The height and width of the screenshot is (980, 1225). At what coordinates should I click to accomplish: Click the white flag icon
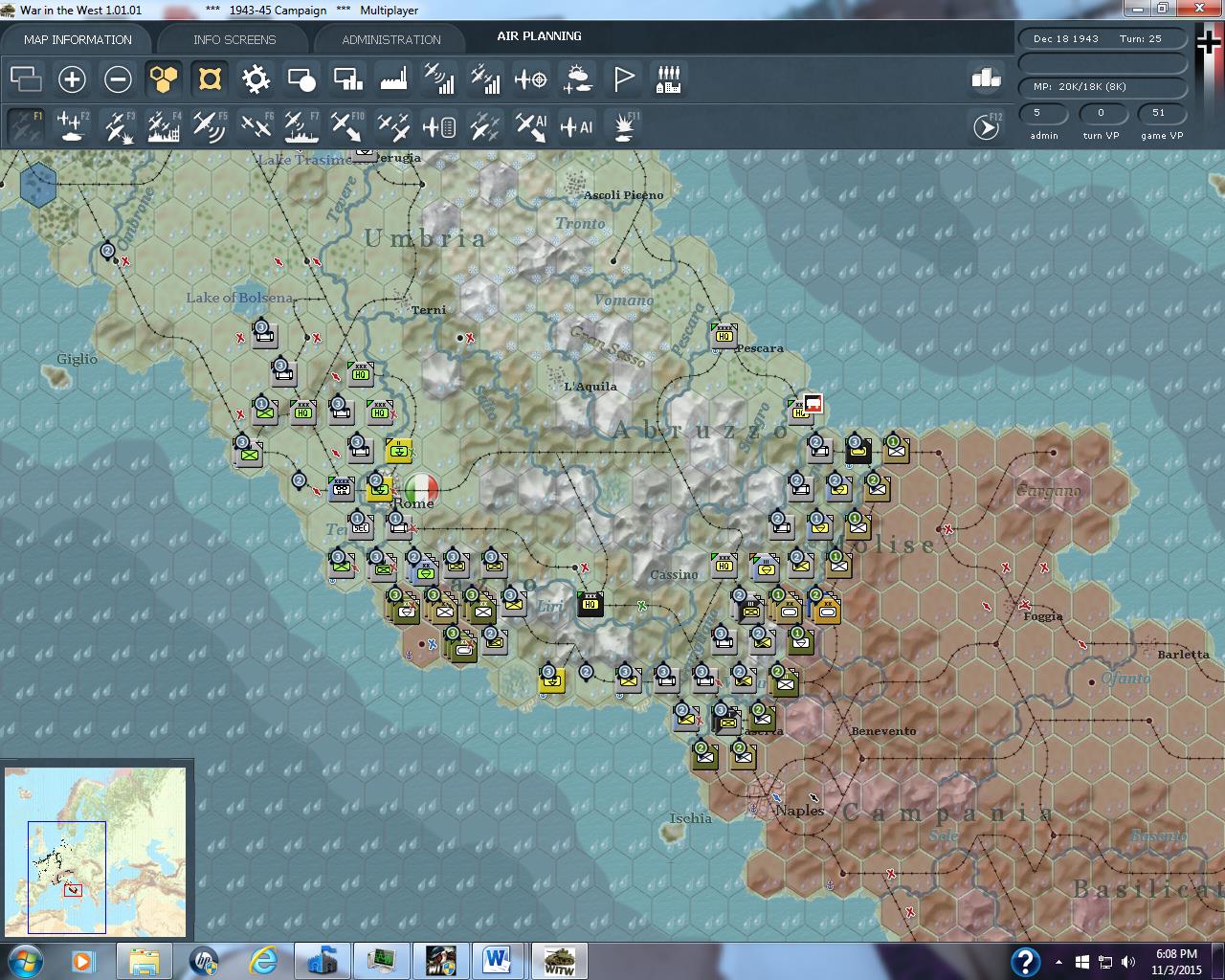click(x=623, y=78)
